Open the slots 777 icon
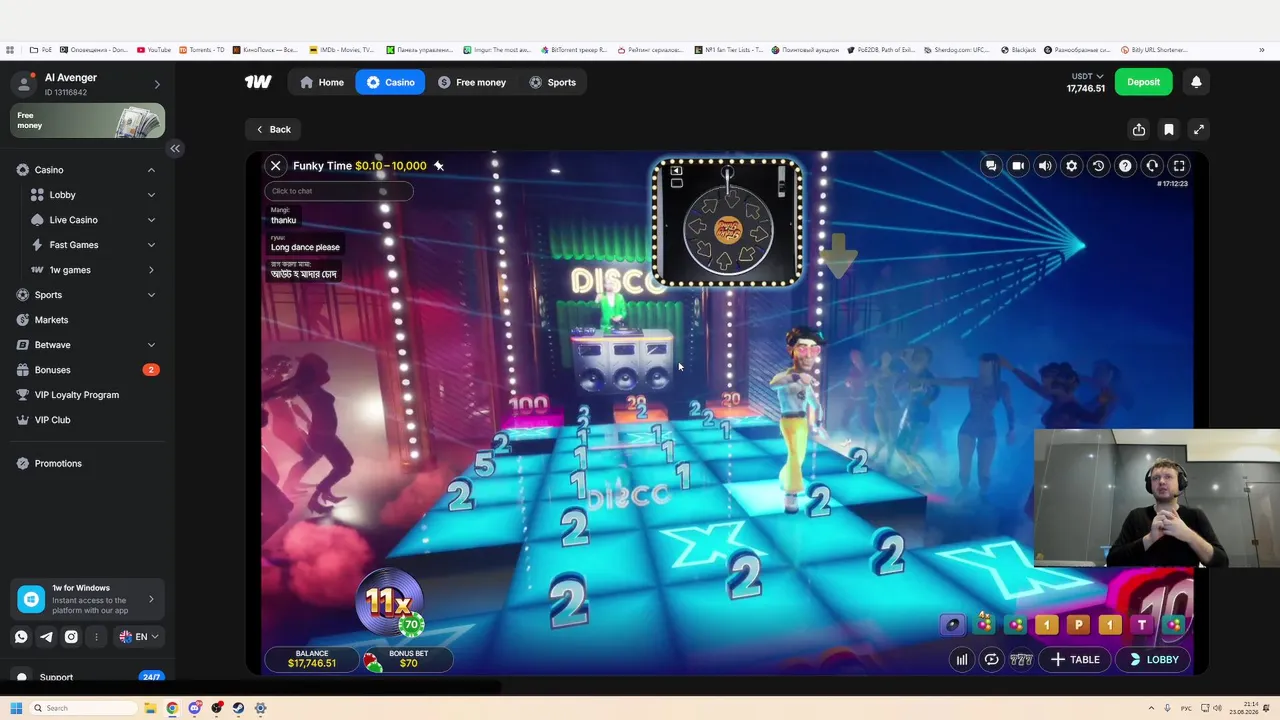This screenshot has height=720, width=1280. coord(1021,660)
